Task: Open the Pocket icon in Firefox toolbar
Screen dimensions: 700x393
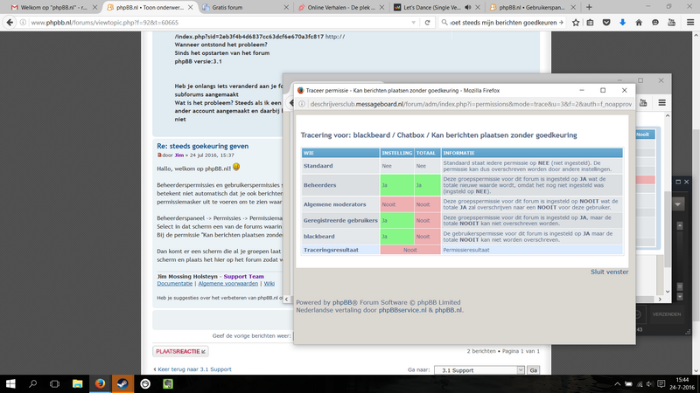Action: (606, 22)
